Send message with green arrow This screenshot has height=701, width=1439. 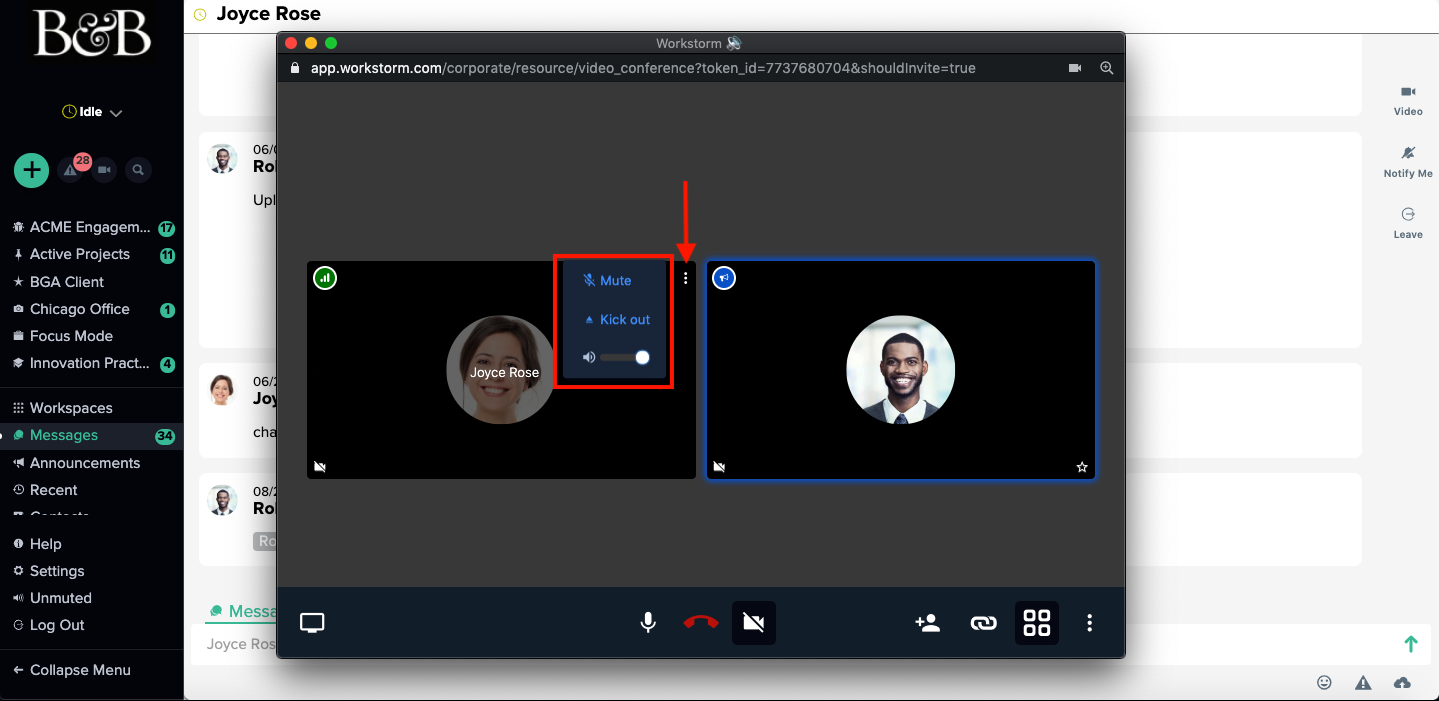tap(1411, 644)
